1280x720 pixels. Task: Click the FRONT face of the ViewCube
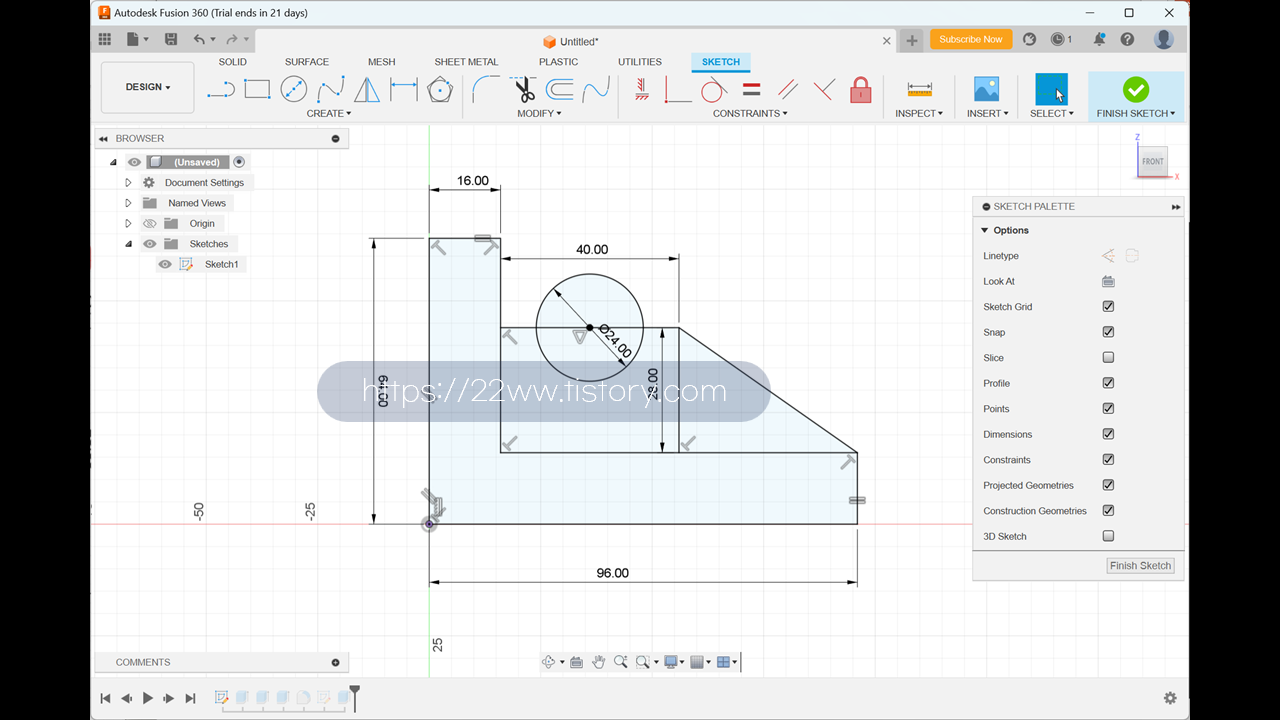coord(1153,162)
